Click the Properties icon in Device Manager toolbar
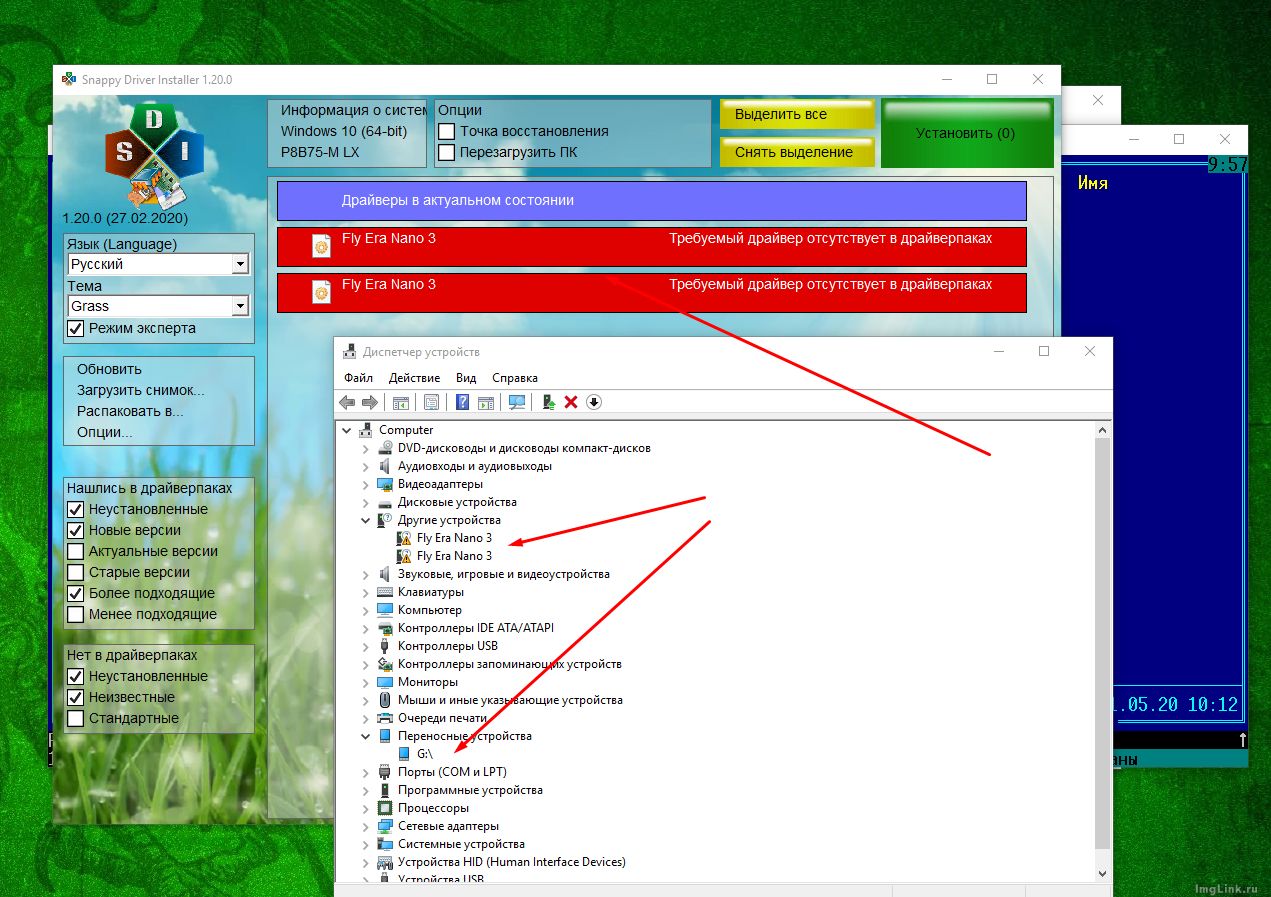The width and height of the screenshot is (1271, 897). click(431, 402)
